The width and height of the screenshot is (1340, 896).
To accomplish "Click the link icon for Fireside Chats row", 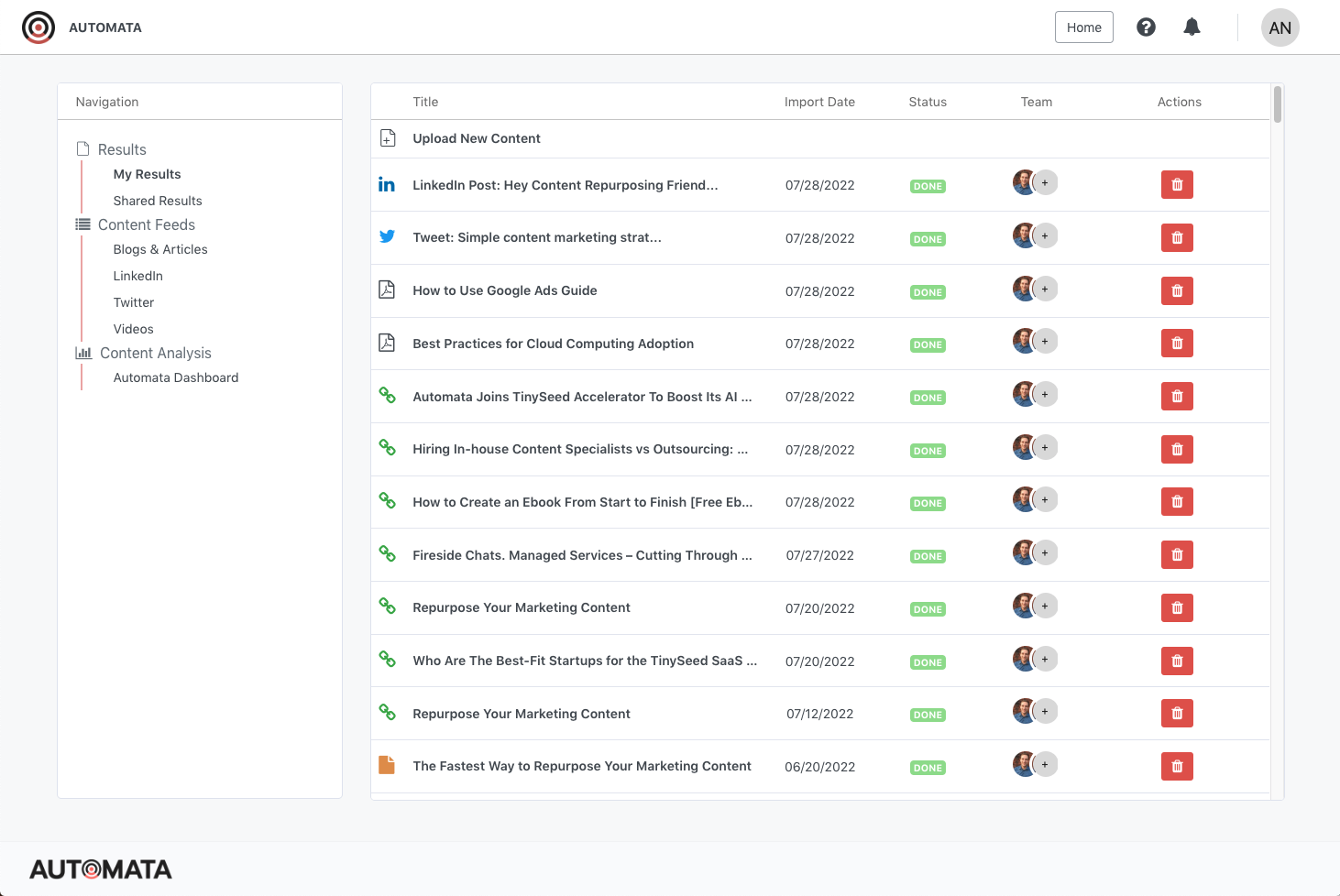I will click(x=388, y=553).
